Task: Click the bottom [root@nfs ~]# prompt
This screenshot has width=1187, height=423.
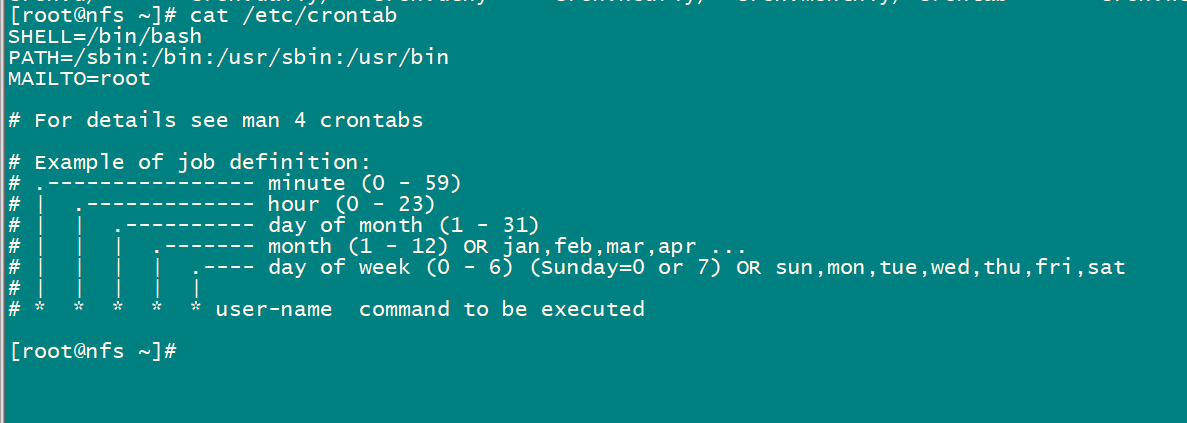Action: (94, 351)
